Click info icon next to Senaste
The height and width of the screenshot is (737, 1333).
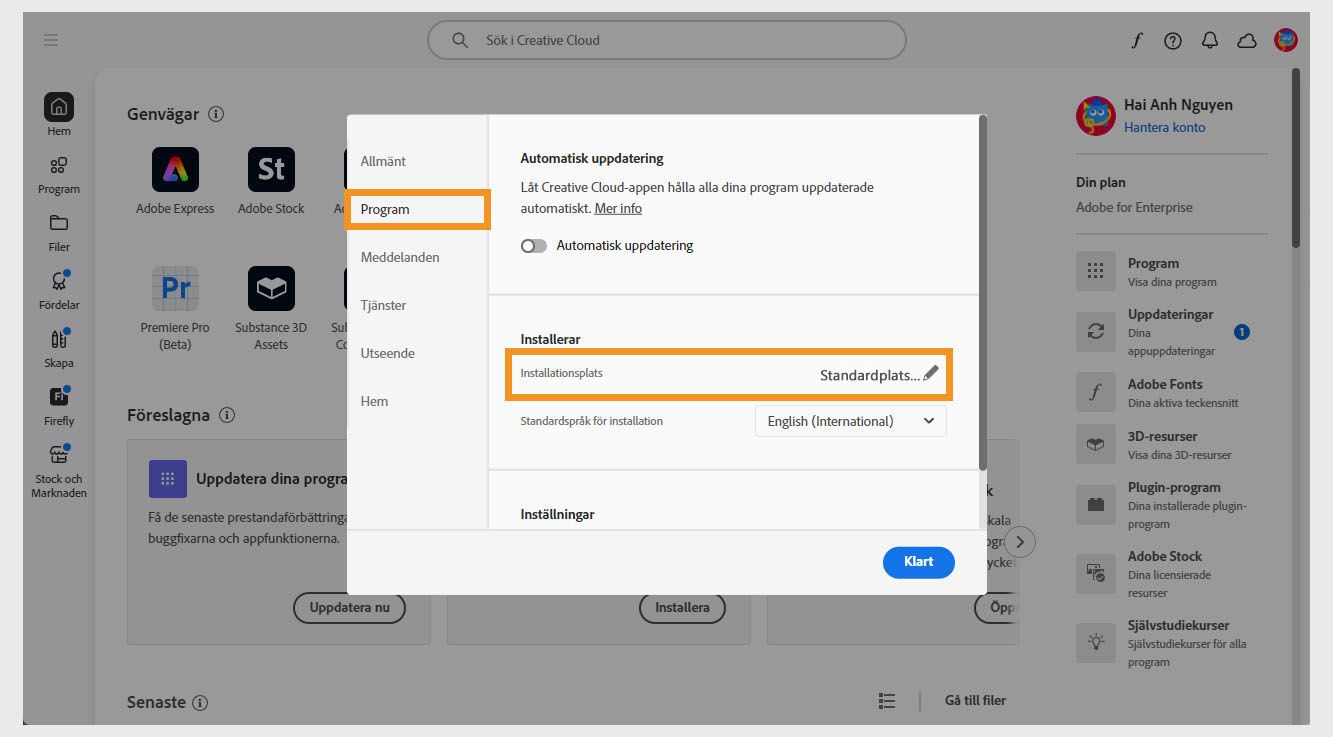[200, 703]
